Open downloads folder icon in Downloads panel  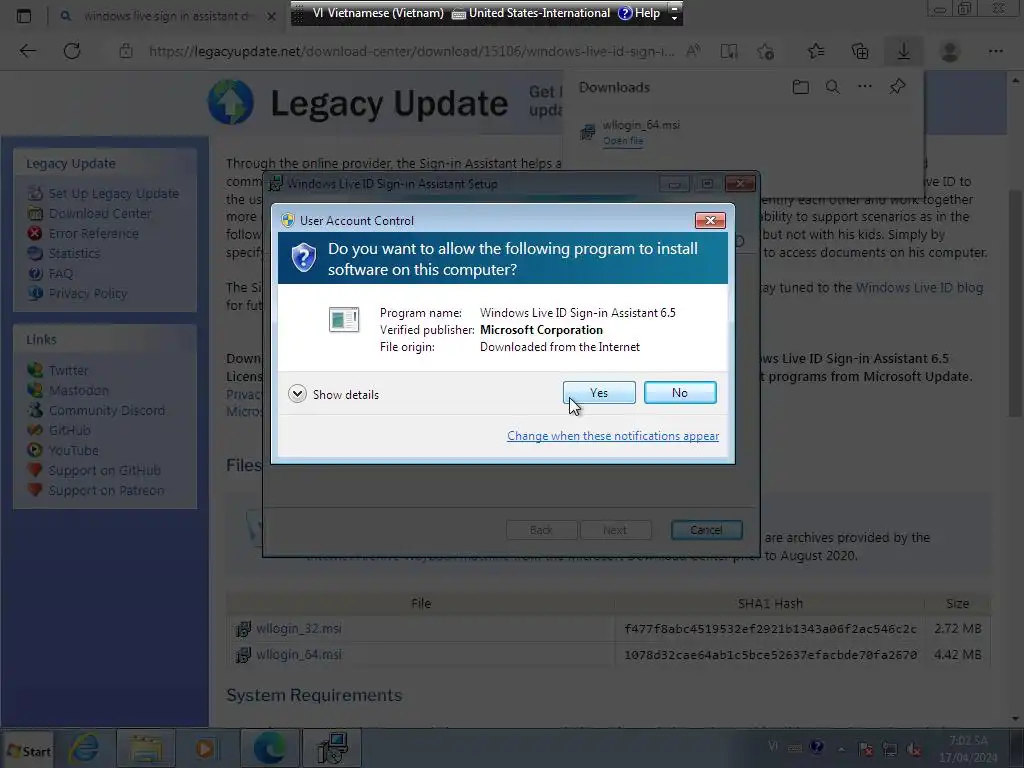pyautogui.click(x=801, y=87)
